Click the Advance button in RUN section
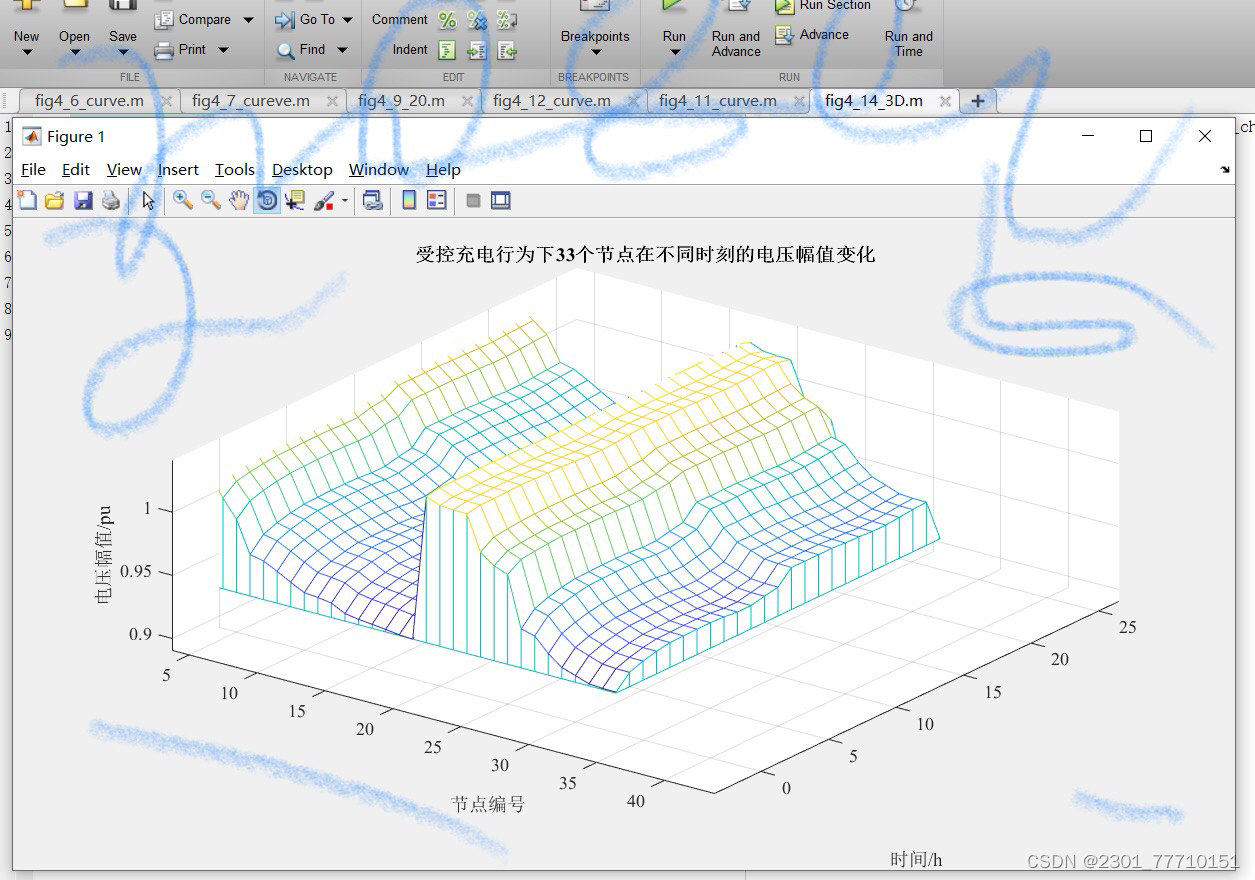This screenshot has height=880, width=1255. pyautogui.click(x=812, y=35)
